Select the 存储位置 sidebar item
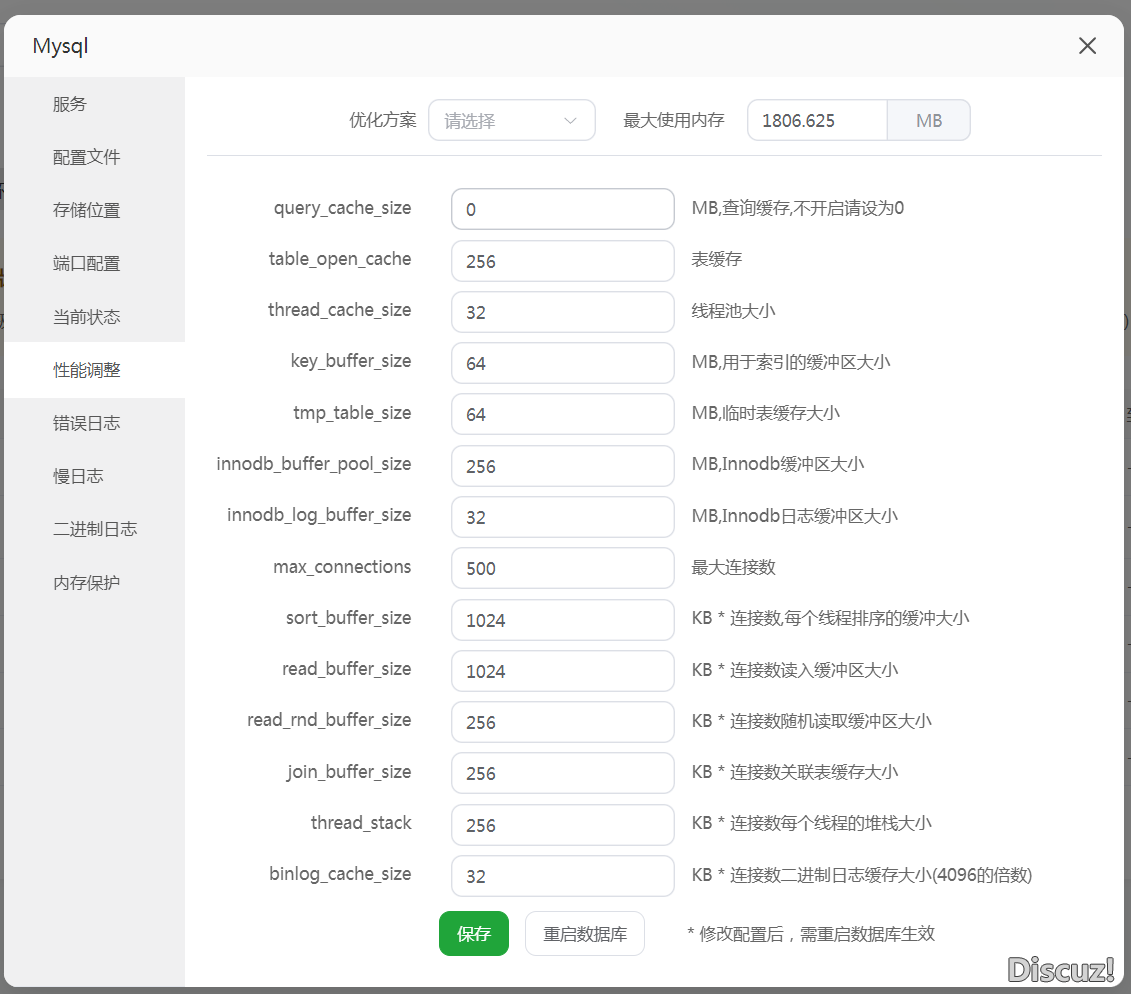 (x=86, y=210)
